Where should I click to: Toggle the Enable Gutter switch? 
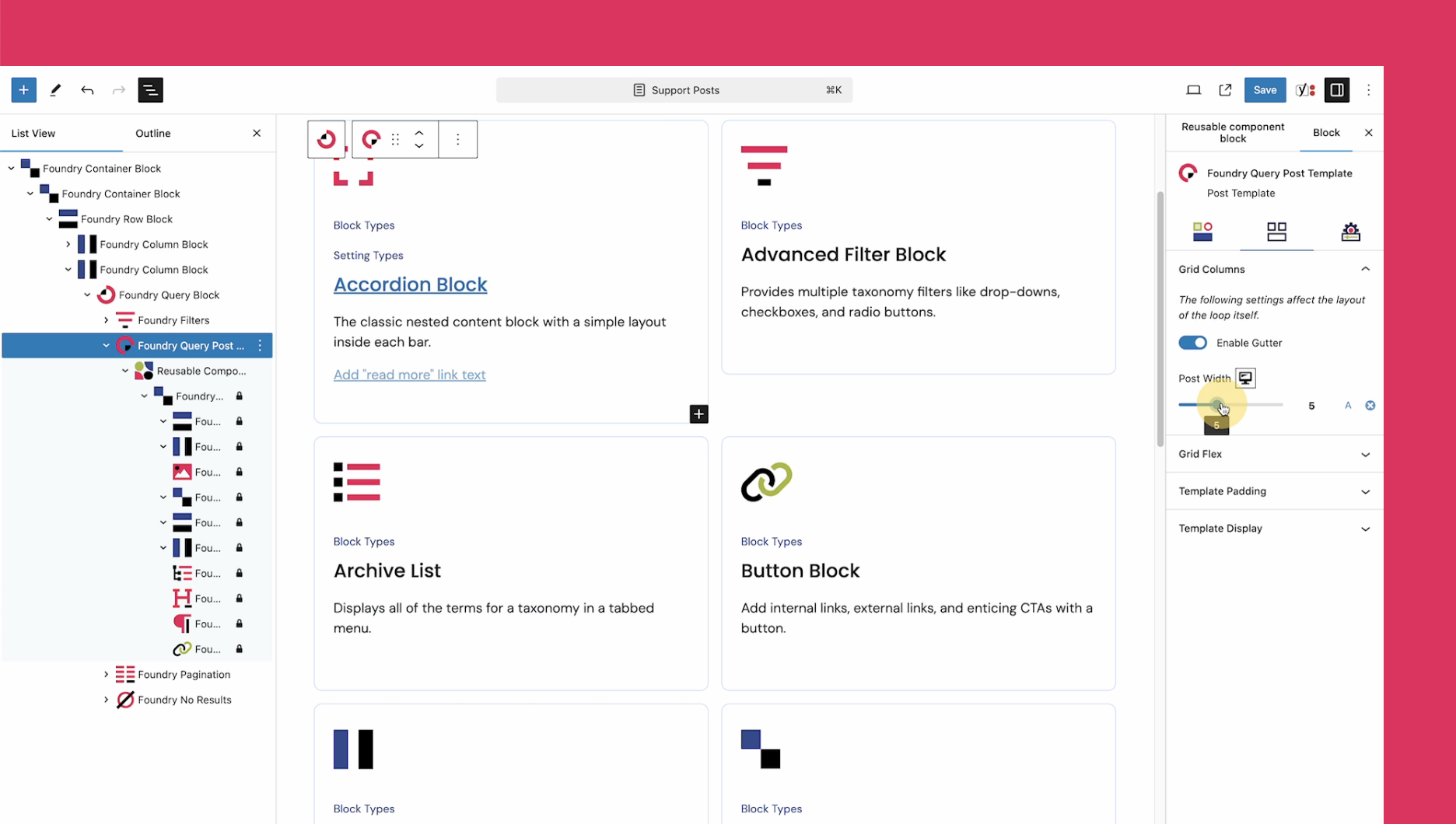pyautogui.click(x=1192, y=343)
